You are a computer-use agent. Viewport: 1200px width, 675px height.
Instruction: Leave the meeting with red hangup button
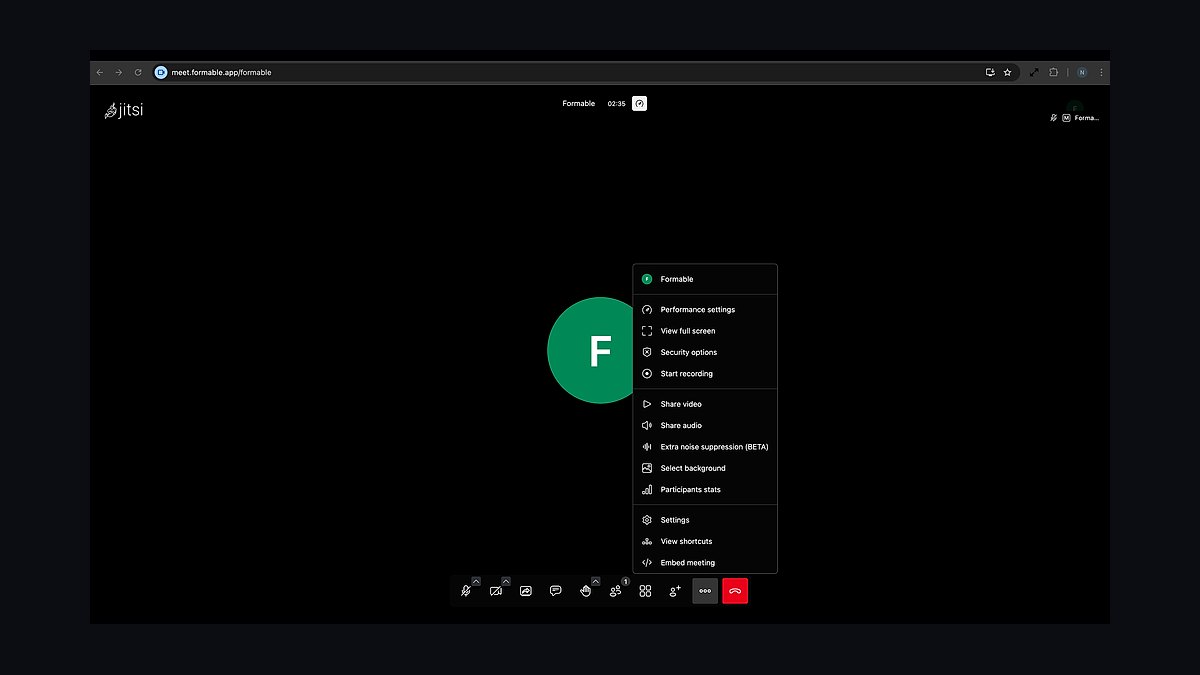pos(735,591)
